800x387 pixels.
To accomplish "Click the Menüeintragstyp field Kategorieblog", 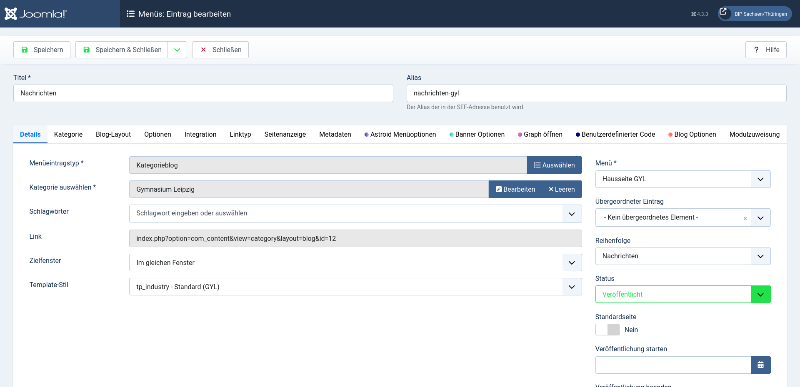I will [x=328, y=165].
